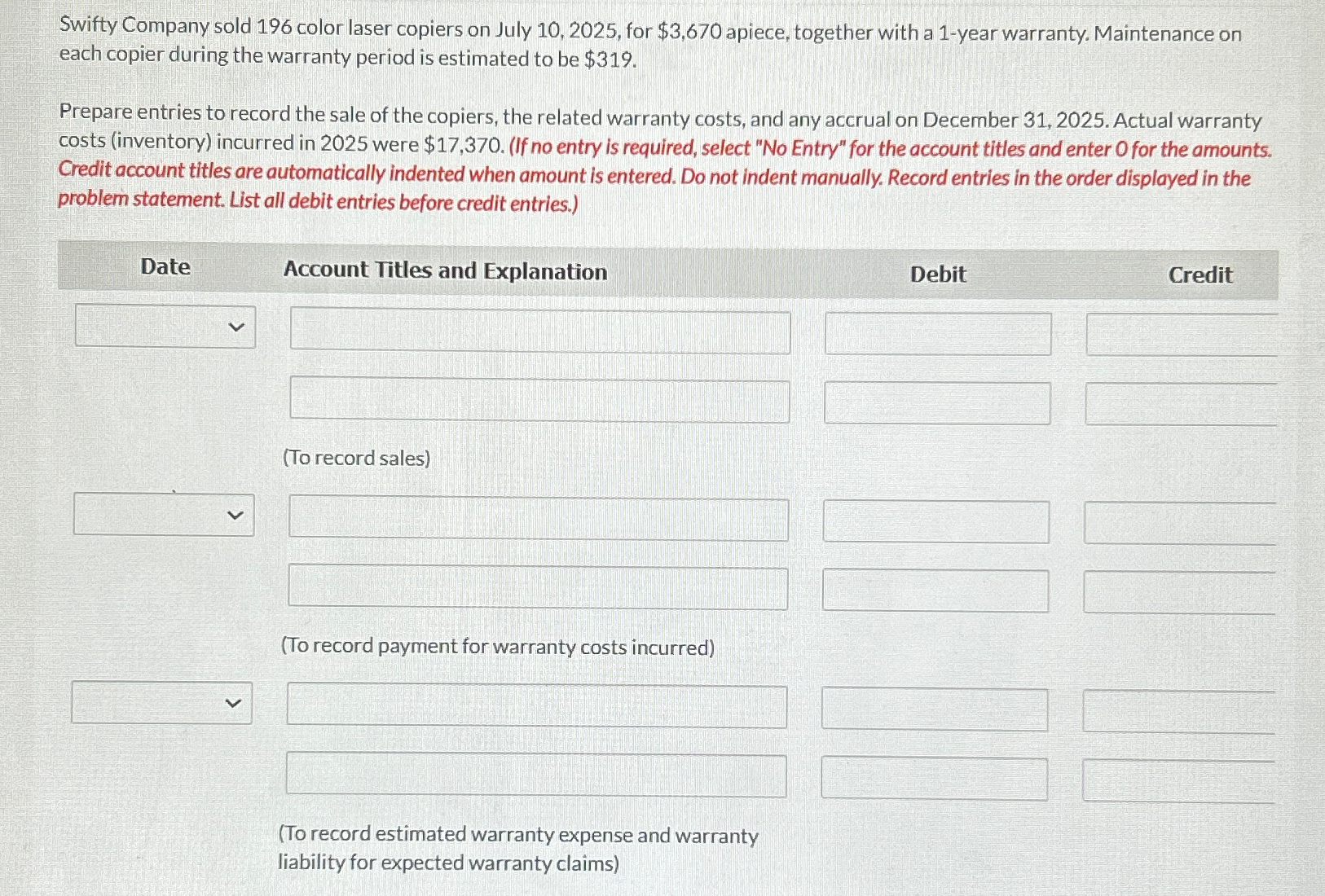Click the Debit field in the accrual entry
Viewport: 1325px width, 896px height.
(x=935, y=709)
